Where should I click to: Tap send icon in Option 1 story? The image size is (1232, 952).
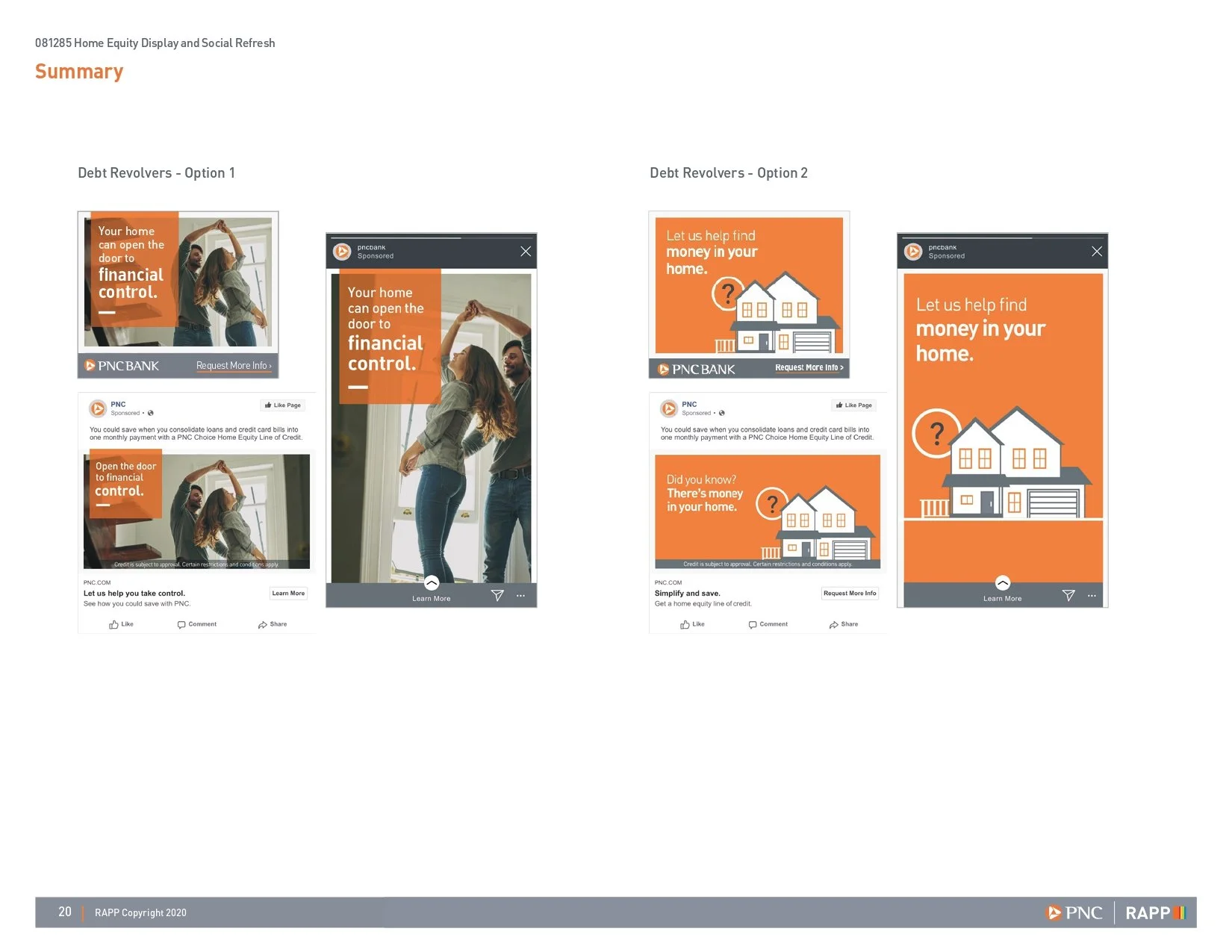497,595
